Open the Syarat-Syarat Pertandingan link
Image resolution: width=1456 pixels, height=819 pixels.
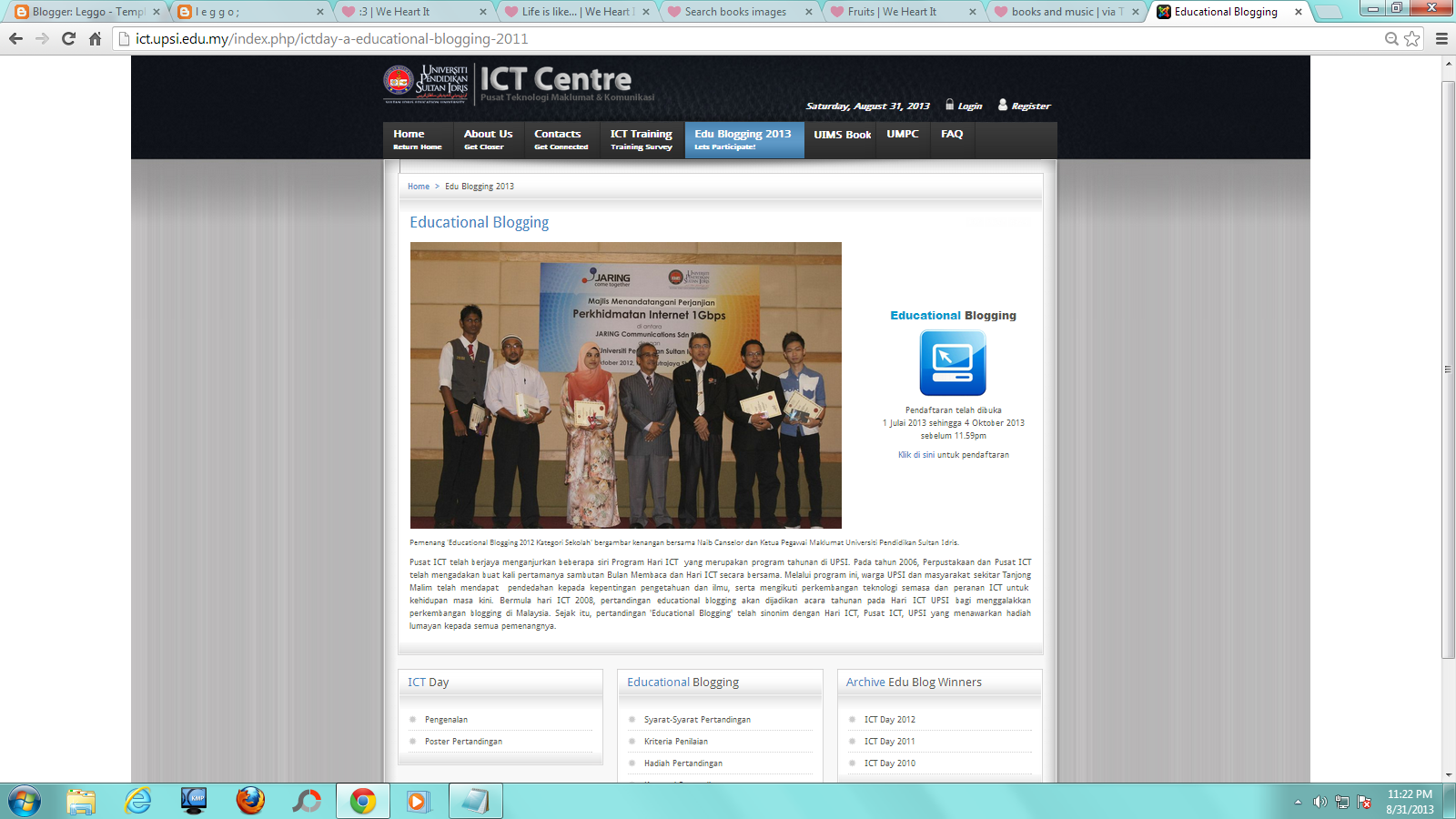click(x=697, y=720)
